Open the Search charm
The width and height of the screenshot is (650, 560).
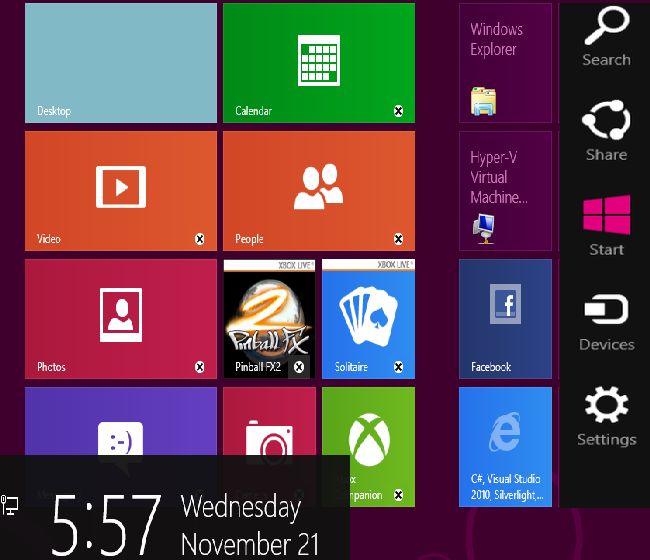pyautogui.click(x=606, y=36)
